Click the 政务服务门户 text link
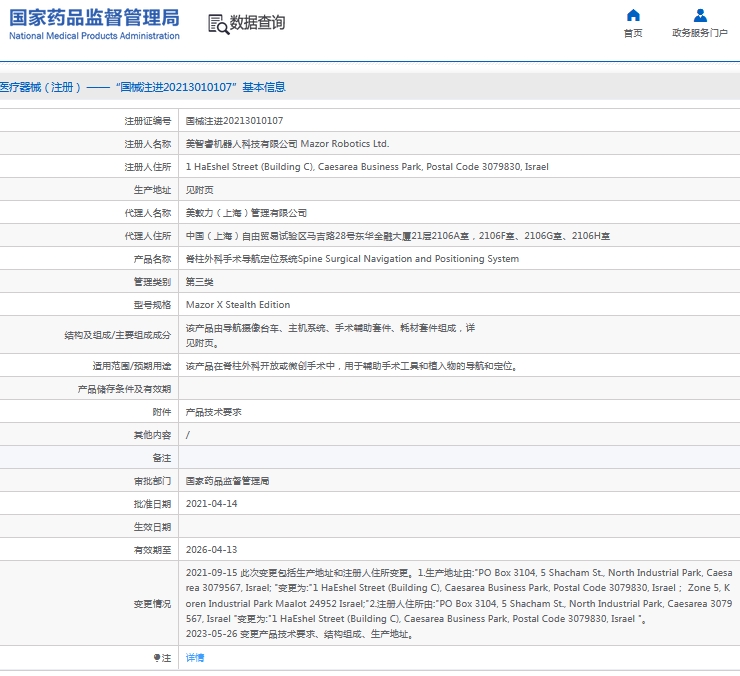Screen dimensions: 740x676 tap(700, 33)
